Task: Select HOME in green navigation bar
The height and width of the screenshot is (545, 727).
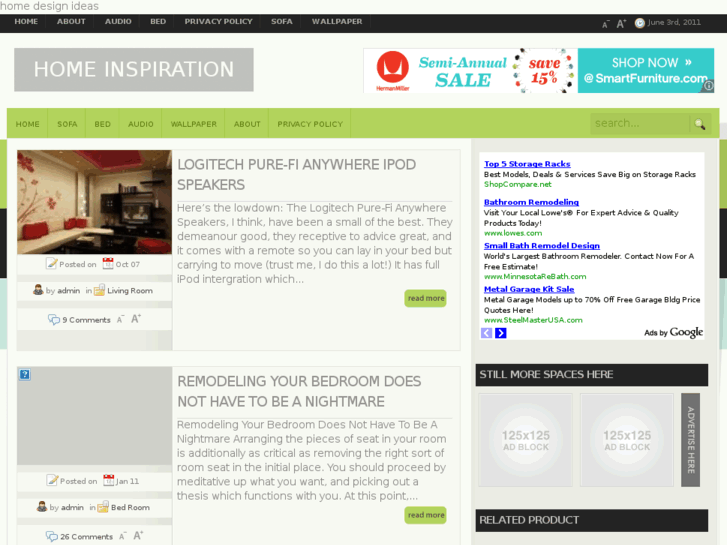Action: tap(27, 124)
